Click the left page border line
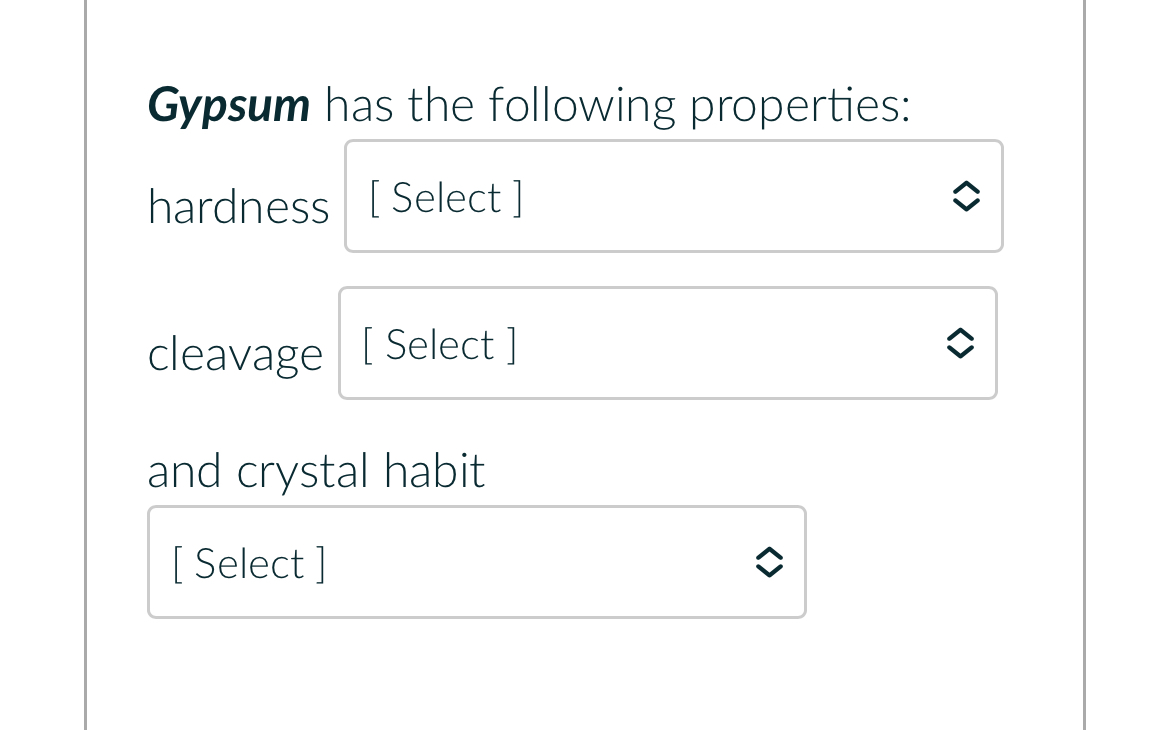Viewport: 1170px width, 730px height. 85,365
